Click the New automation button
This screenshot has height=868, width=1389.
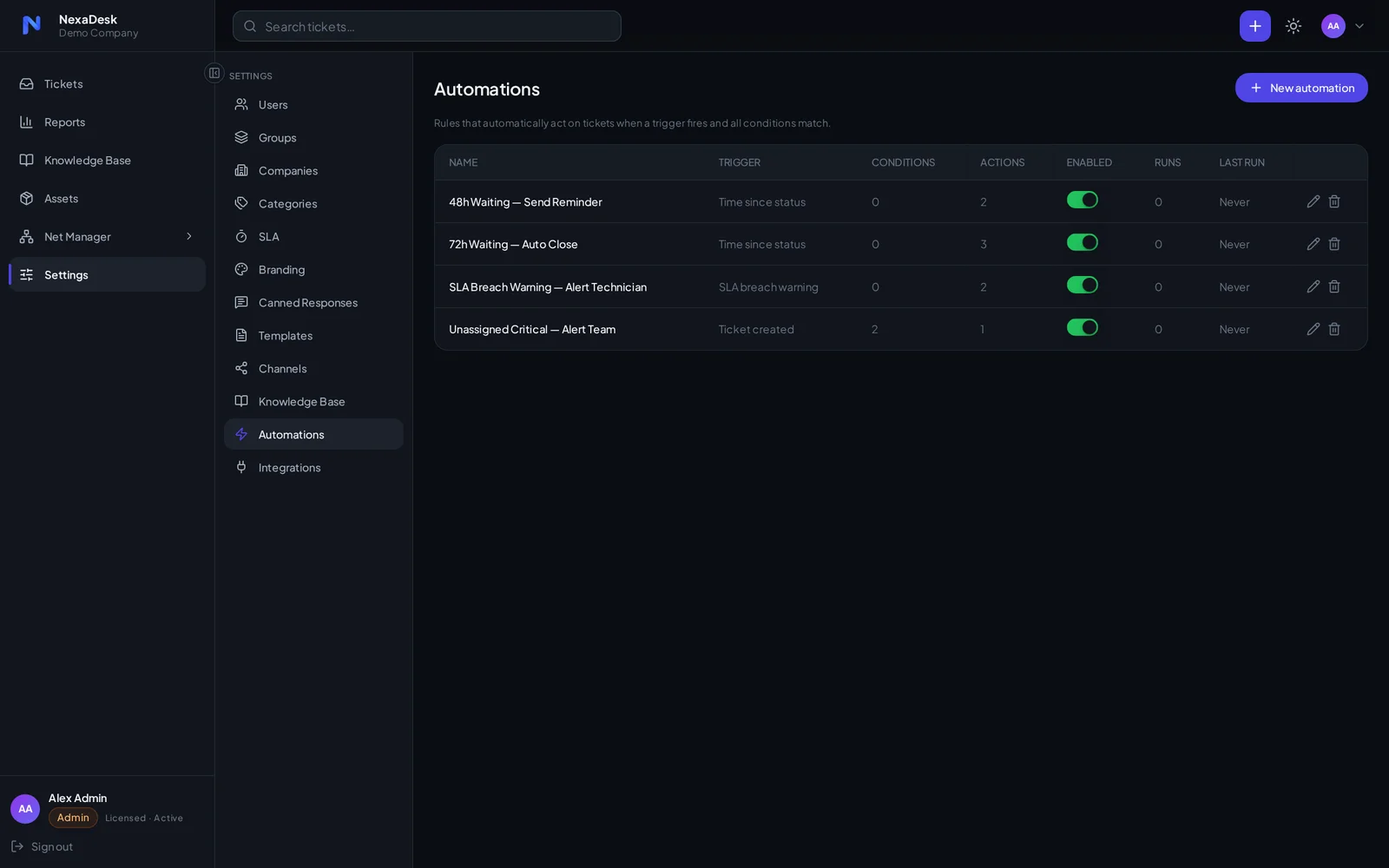1301,88
